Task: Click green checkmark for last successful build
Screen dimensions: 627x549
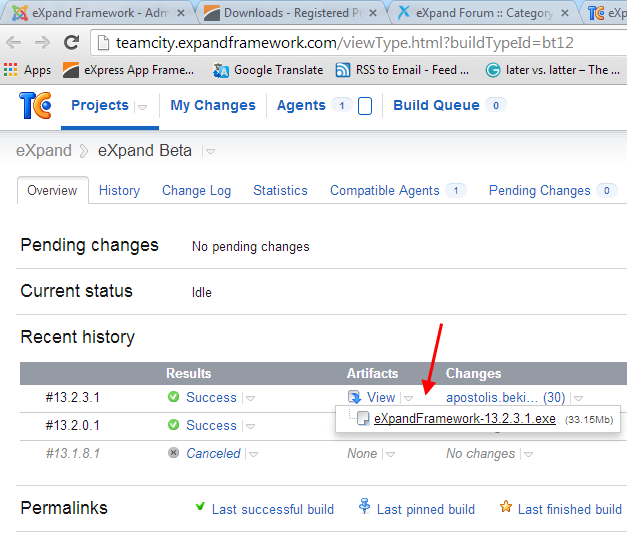Action: (x=200, y=507)
